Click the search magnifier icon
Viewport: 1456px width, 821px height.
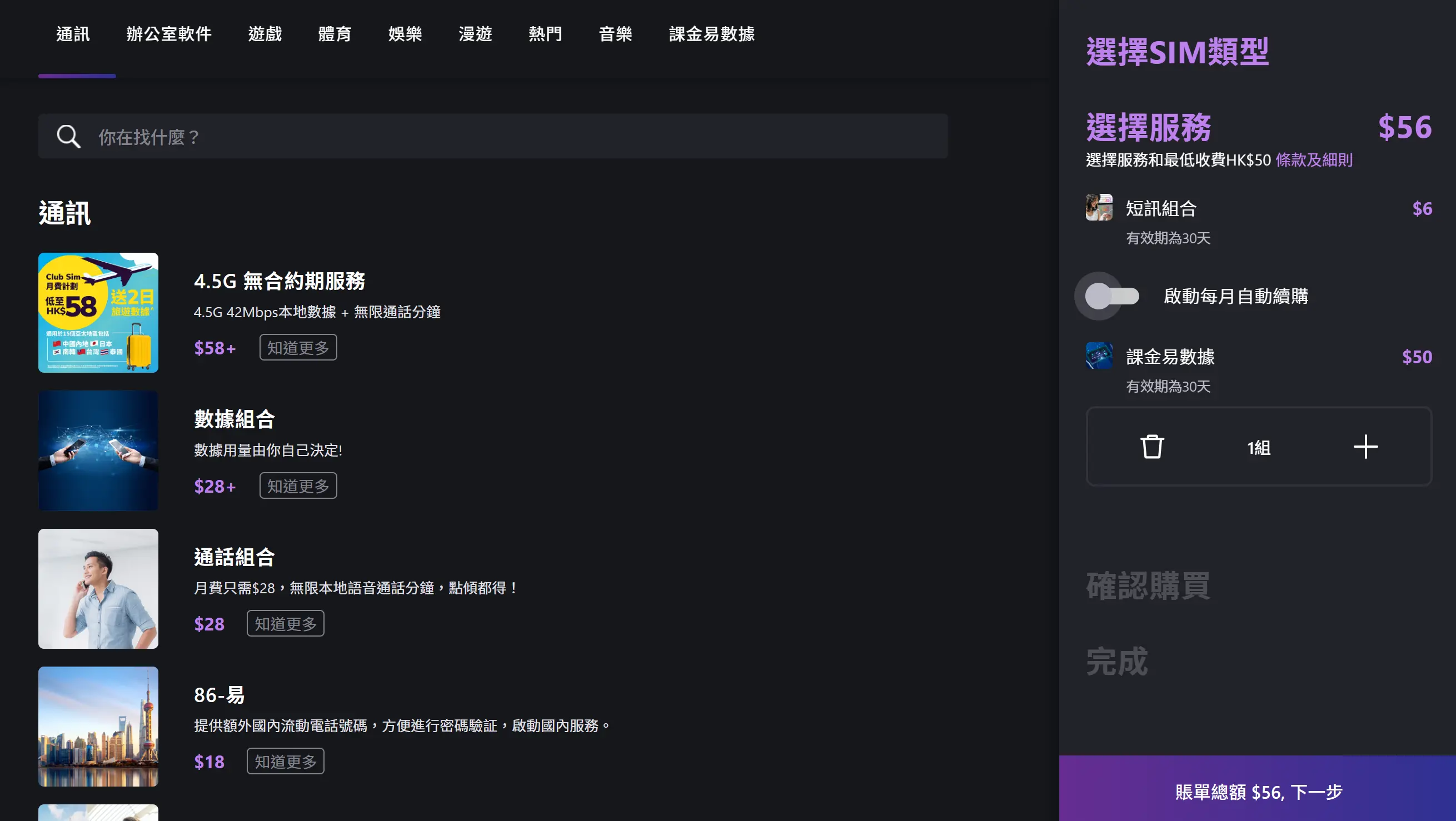point(68,136)
